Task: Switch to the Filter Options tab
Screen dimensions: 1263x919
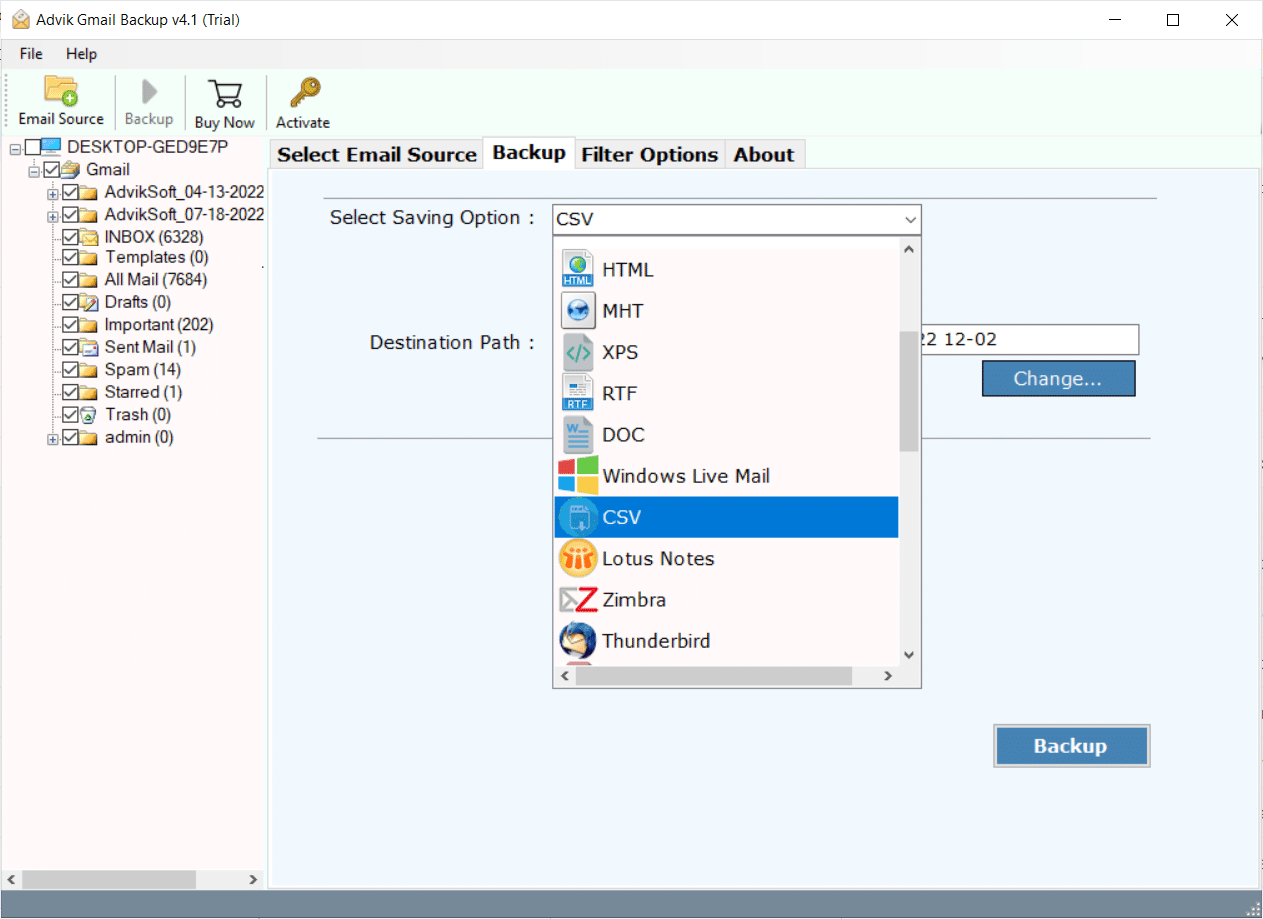Action: [650, 154]
